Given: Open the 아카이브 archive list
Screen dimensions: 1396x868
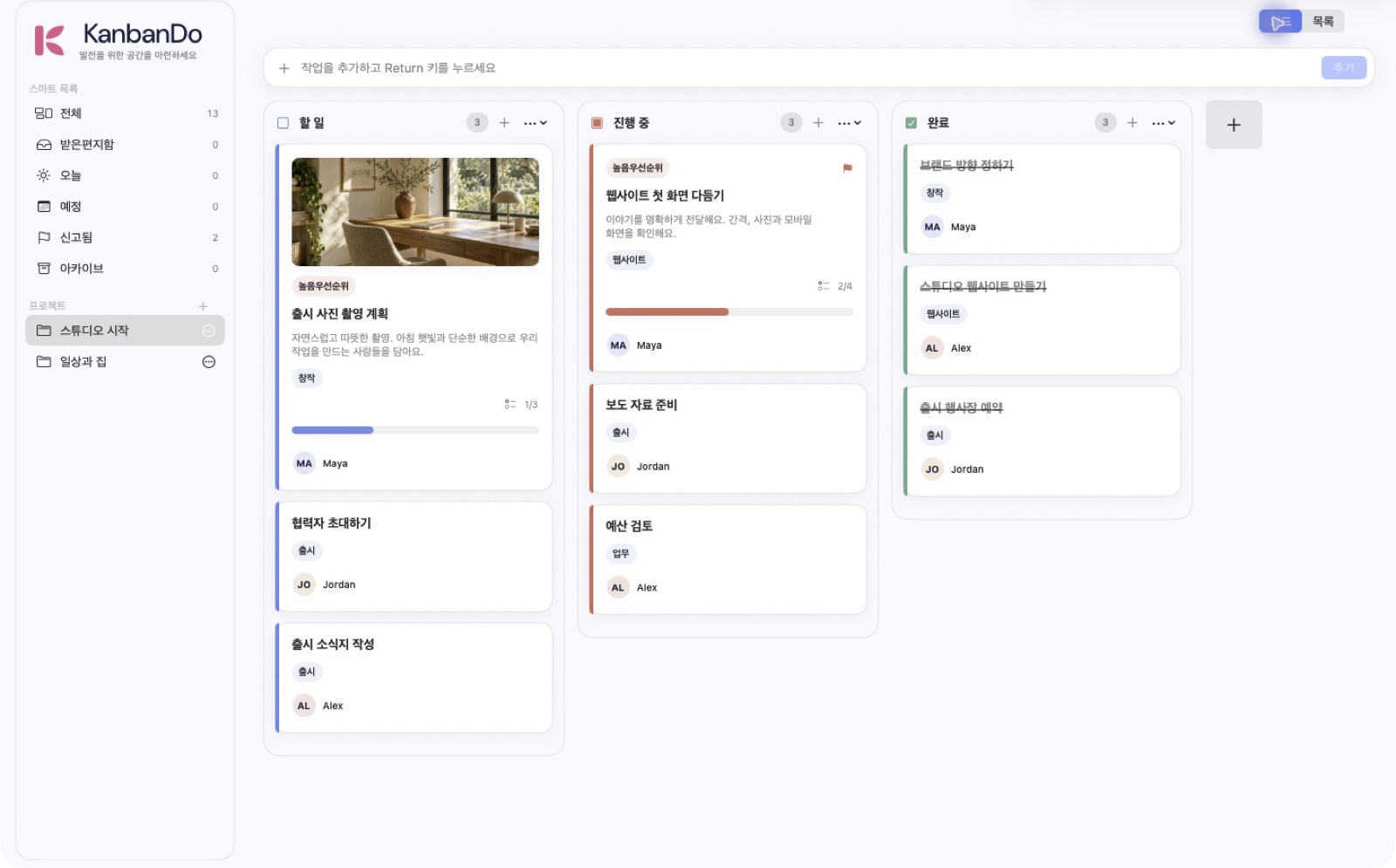Looking at the screenshot, I should pyautogui.click(x=125, y=269).
